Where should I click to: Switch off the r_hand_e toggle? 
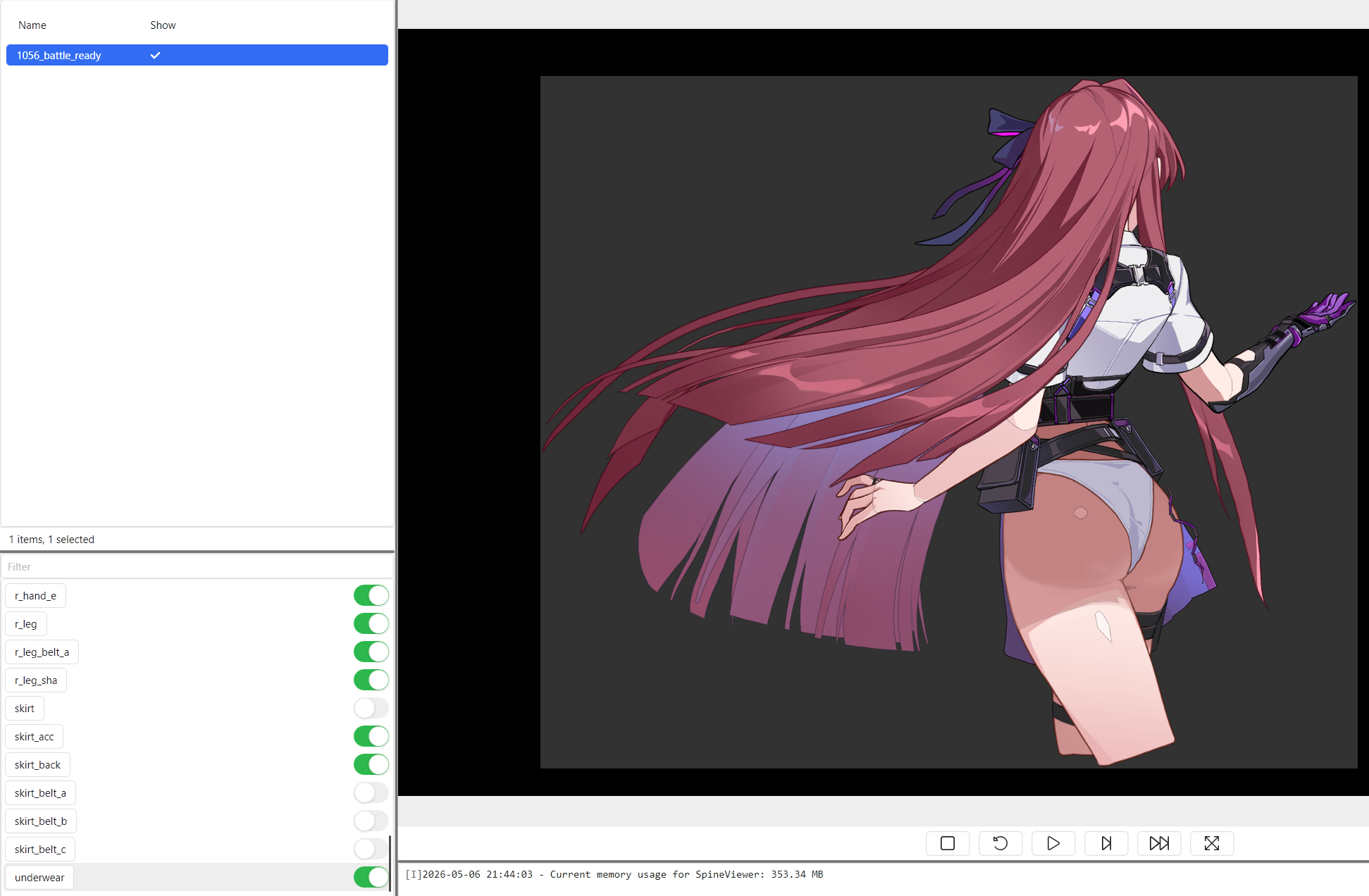371,595
